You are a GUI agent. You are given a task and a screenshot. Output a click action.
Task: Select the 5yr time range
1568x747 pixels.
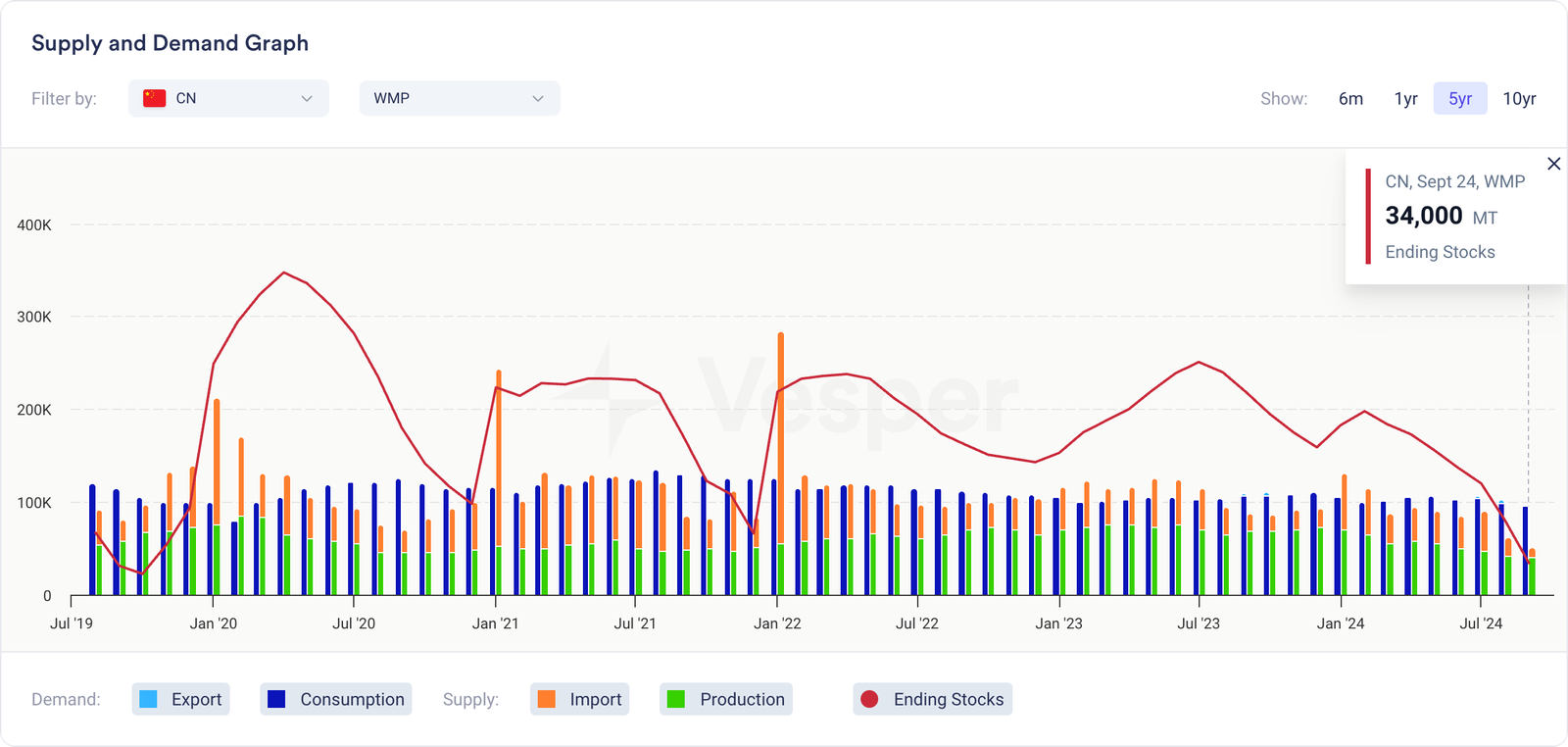point(1460,98)
